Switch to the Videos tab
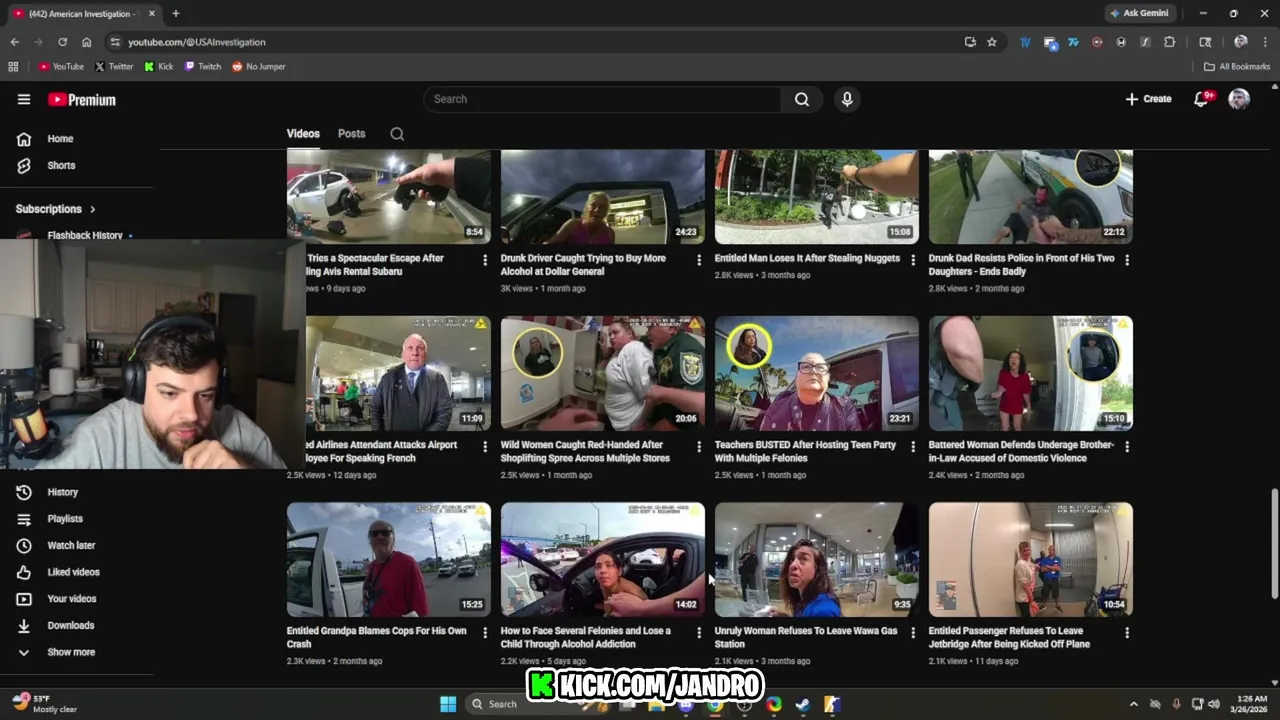The image size is (1280, 720). coord(303,134)
